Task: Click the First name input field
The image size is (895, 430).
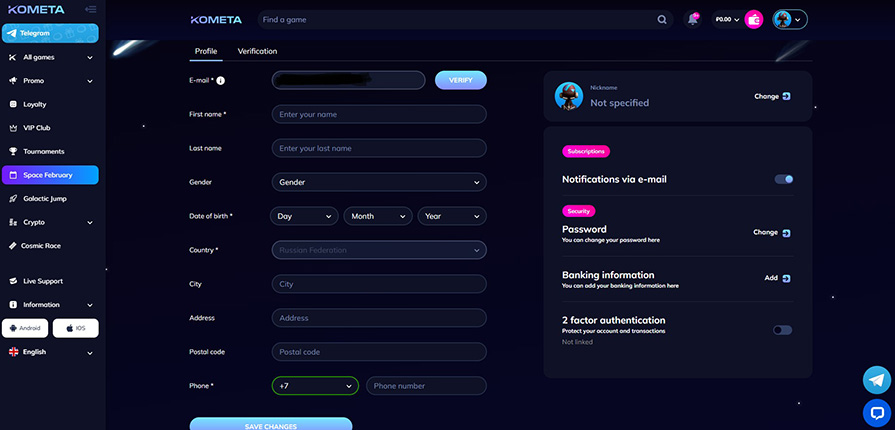Action: [x=379, y=114]
